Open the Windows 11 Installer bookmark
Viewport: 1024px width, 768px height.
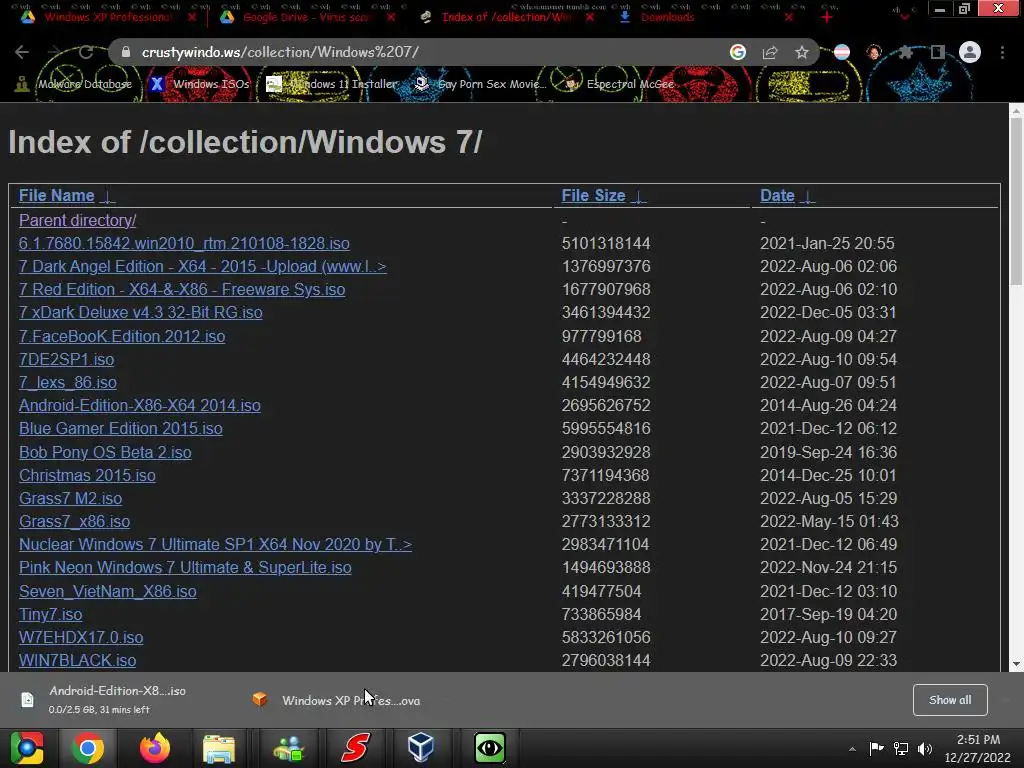coord(332,84)
